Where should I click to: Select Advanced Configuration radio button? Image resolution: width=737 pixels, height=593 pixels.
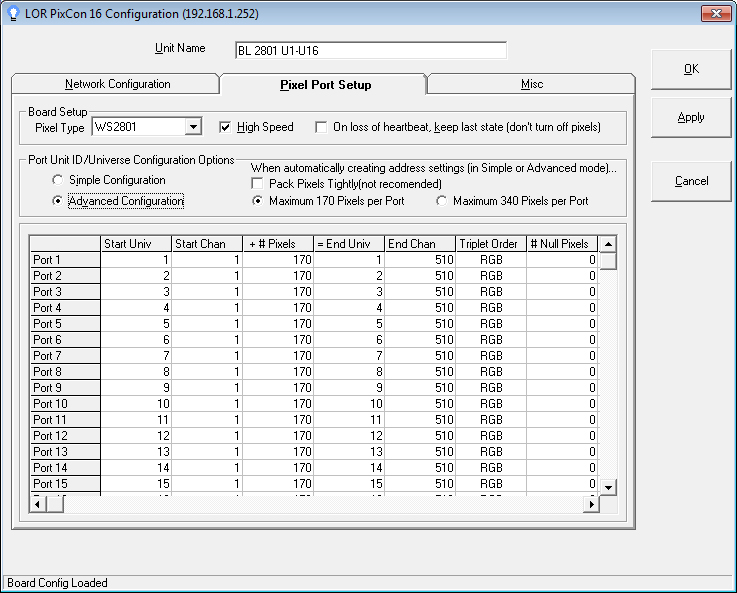click(x=58, y=201)
